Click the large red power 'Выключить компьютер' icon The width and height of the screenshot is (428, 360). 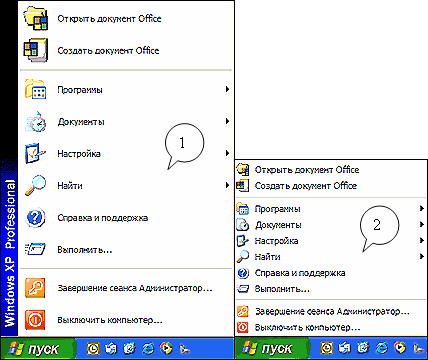tap(35, 320)
